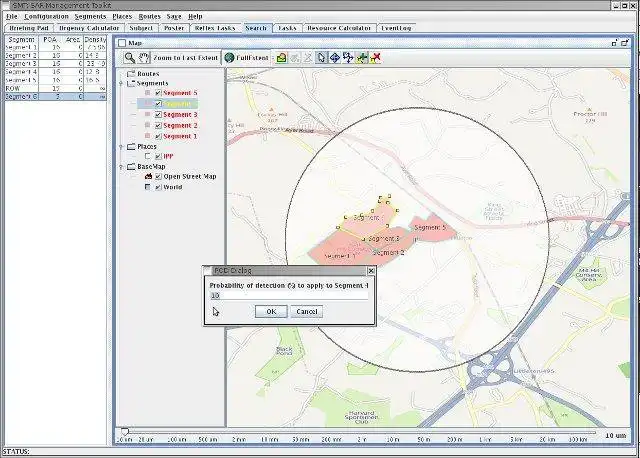This screenshot has height=458, width=640.
Task: Select the hand pan tool
Action: 143,58
